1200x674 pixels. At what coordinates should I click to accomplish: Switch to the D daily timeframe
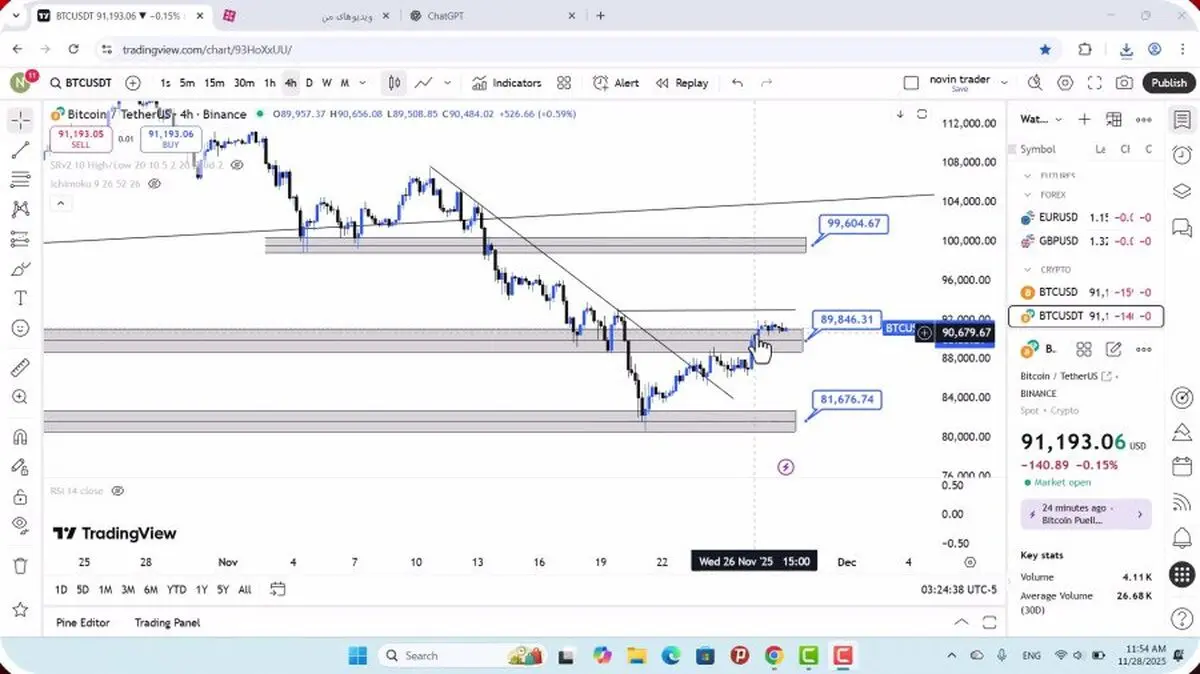coord(309,83)
